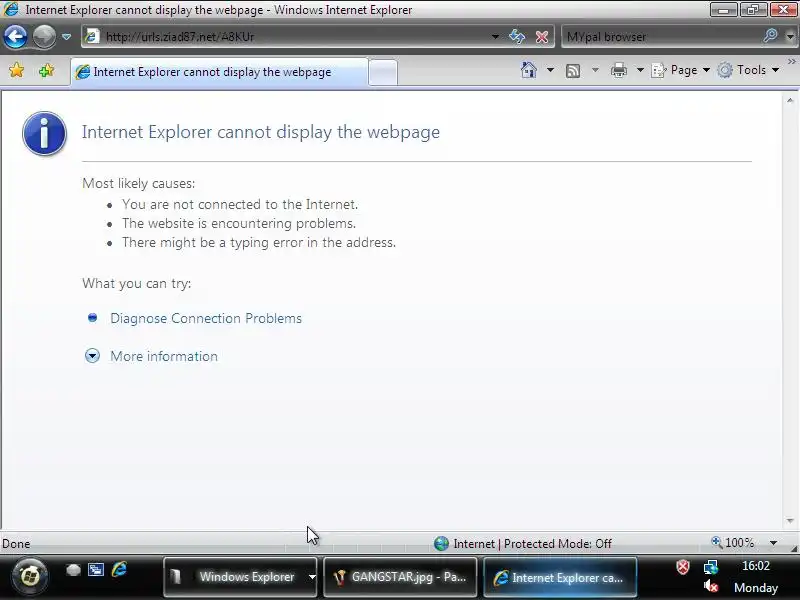The image size is (800, 600).
Task: Go back with the Back arrow button
Action: tap(15, 37)
